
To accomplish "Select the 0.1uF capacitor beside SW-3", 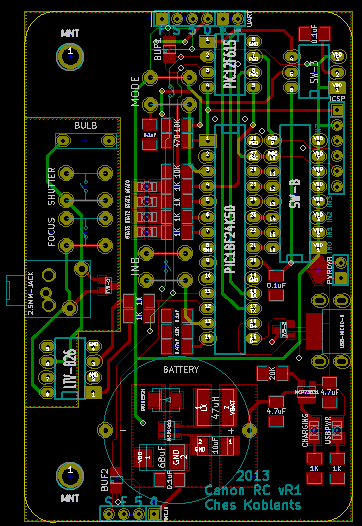I will click(x=315, y=35).
